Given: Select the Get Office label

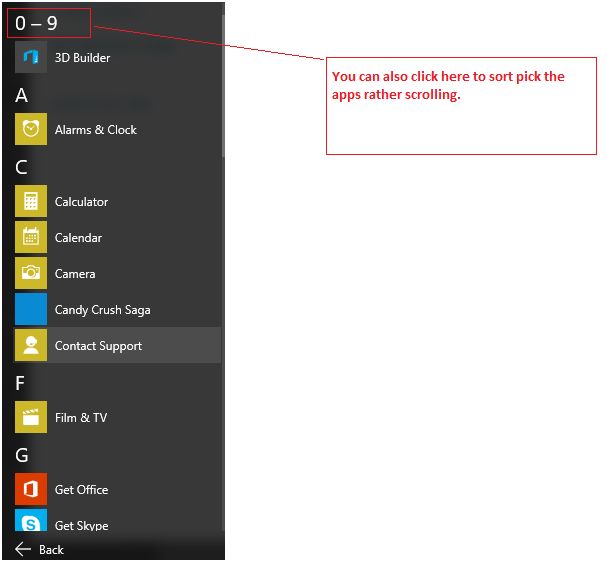Looking at the screenshot, I should click(81, 490).
